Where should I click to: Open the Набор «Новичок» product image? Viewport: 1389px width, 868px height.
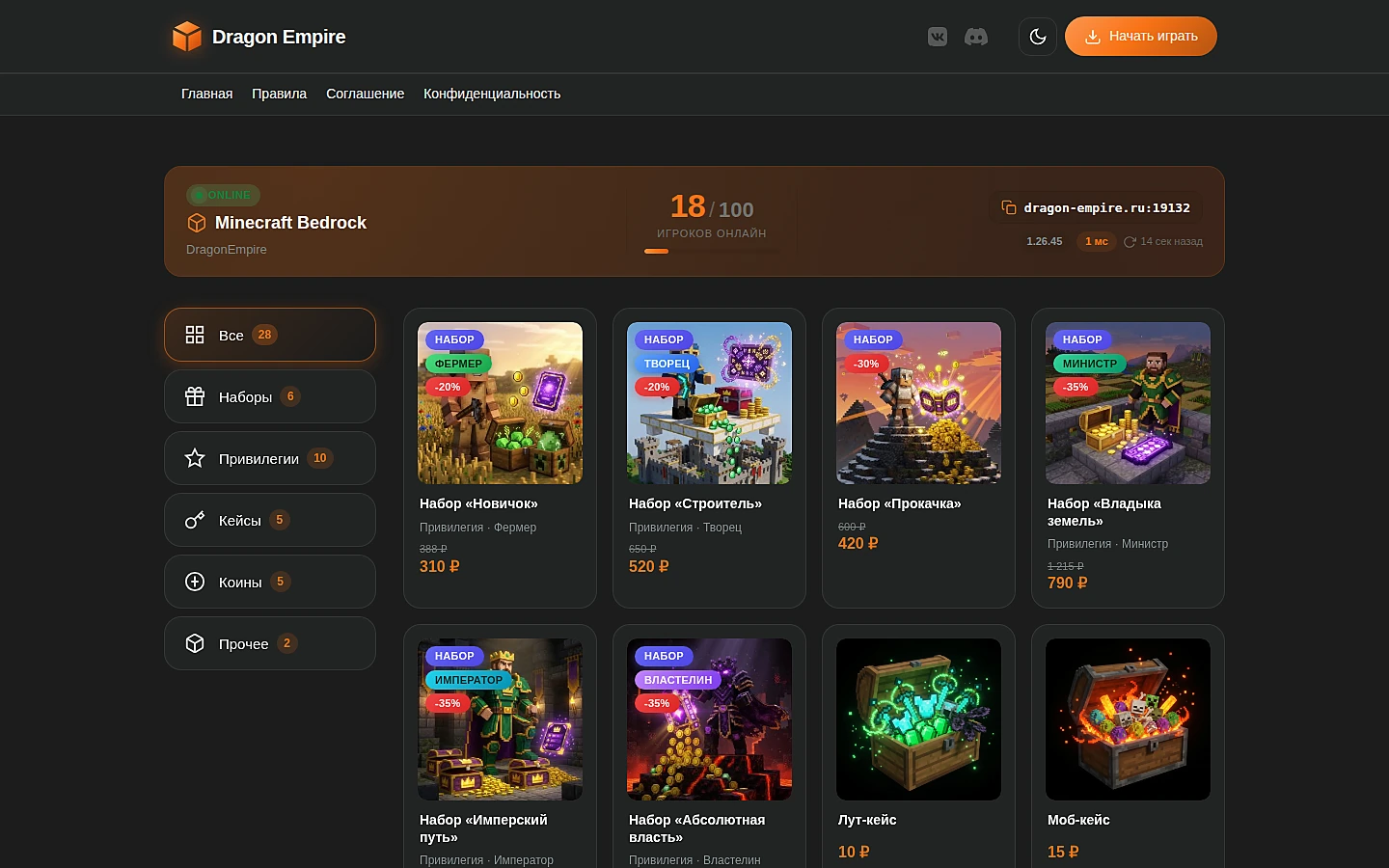pos(500,403)
